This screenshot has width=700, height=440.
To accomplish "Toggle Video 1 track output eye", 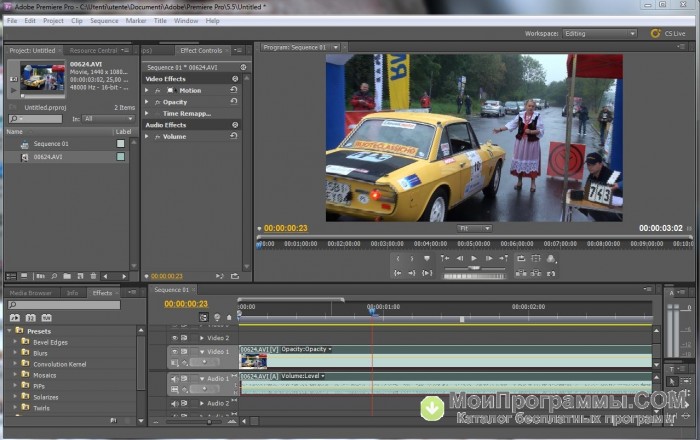I will pos(175,352).
